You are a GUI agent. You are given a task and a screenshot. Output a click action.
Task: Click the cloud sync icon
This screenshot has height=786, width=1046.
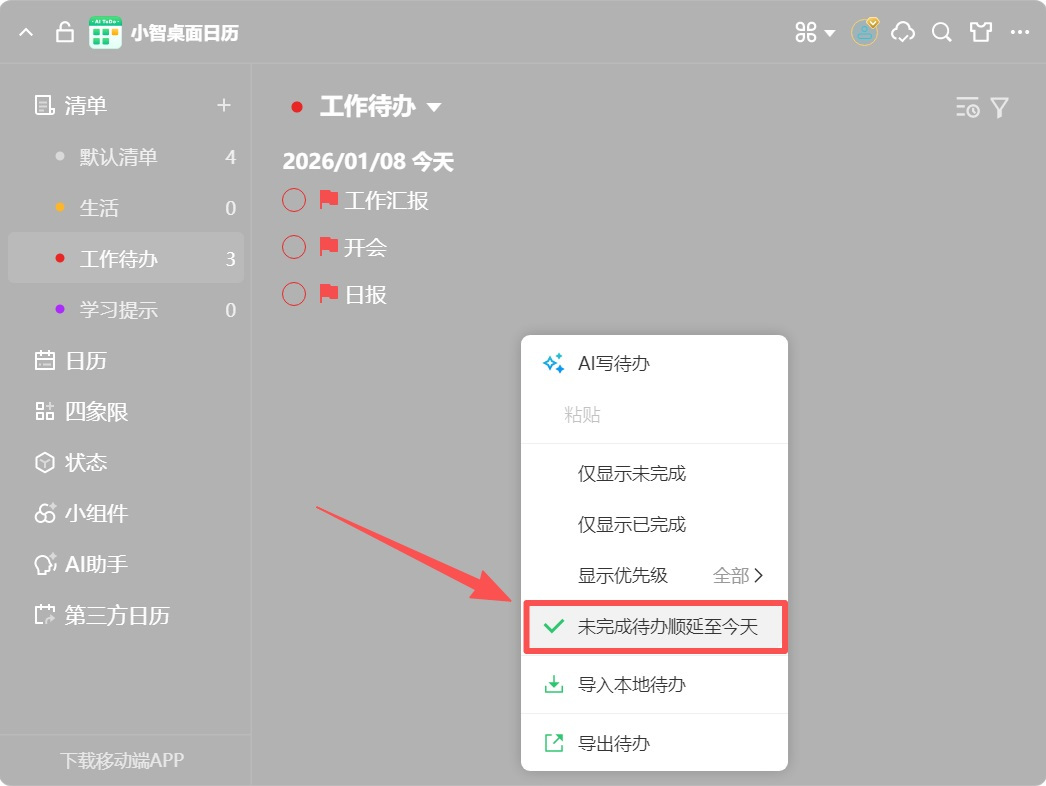coord(902,31)
